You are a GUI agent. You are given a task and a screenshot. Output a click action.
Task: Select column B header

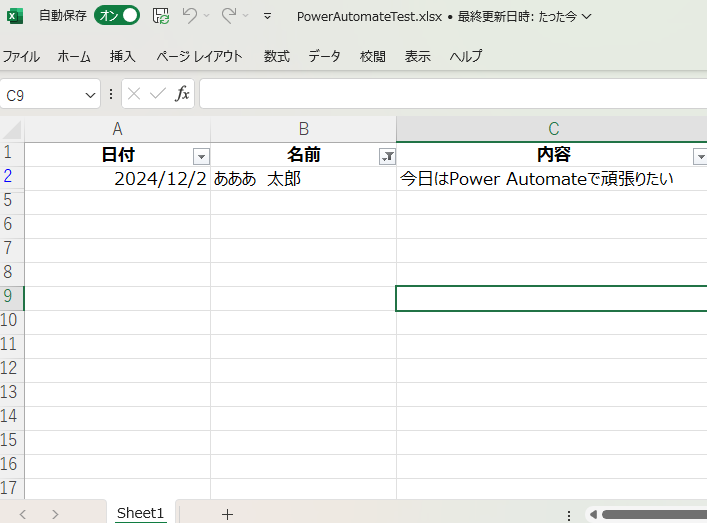click(x=303, y=129)
